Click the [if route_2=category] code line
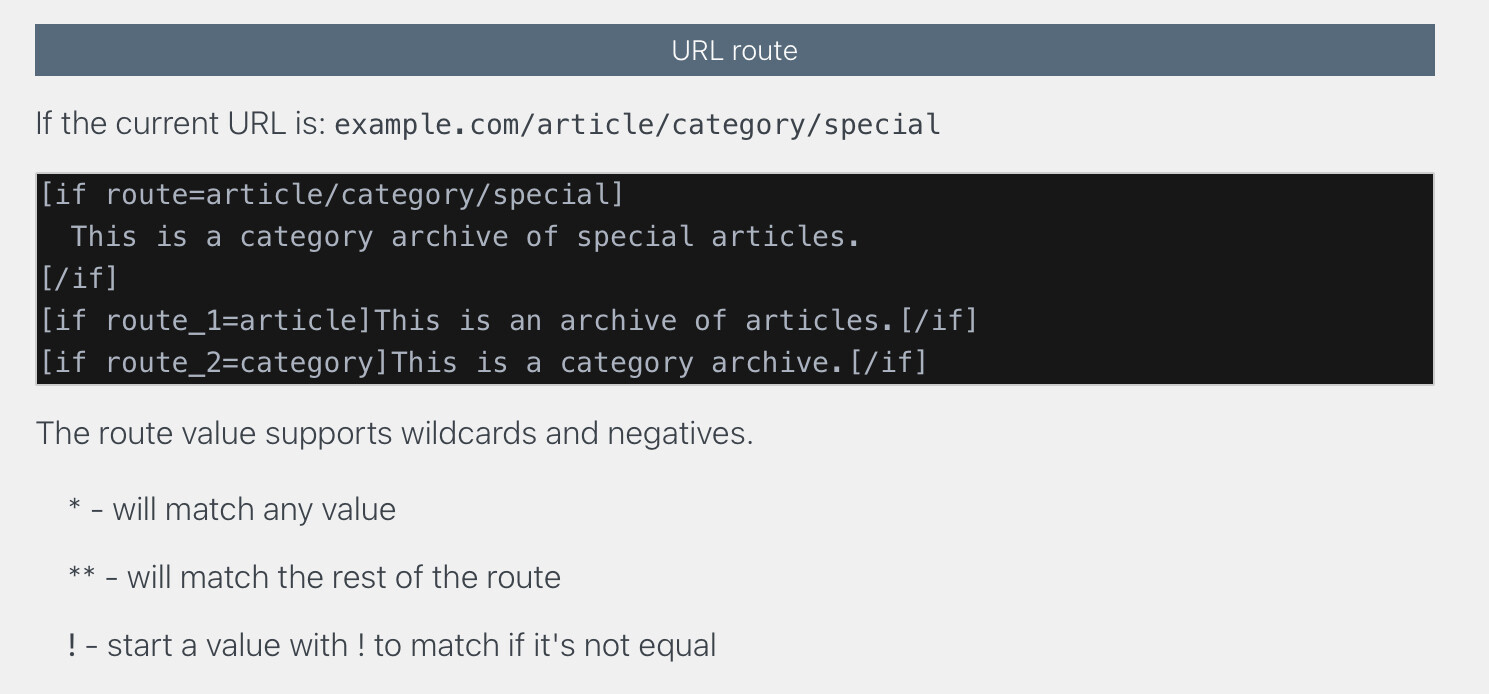 (484, 362)
